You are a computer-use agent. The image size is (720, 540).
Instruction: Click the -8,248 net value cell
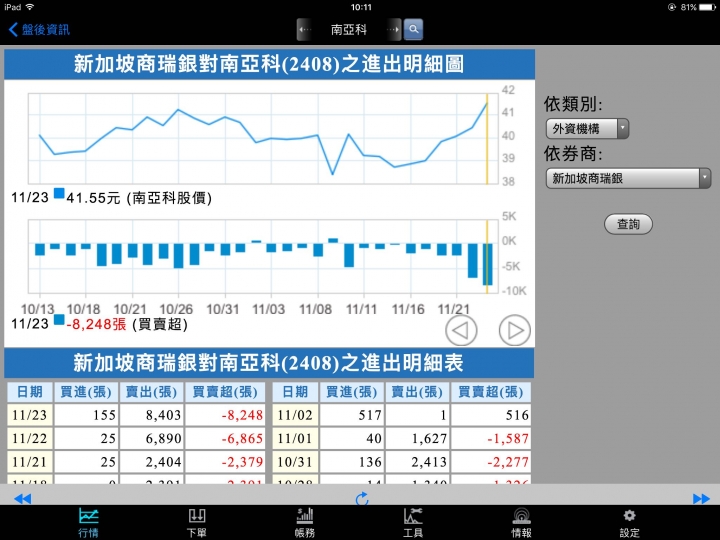[x=225, y=415]
